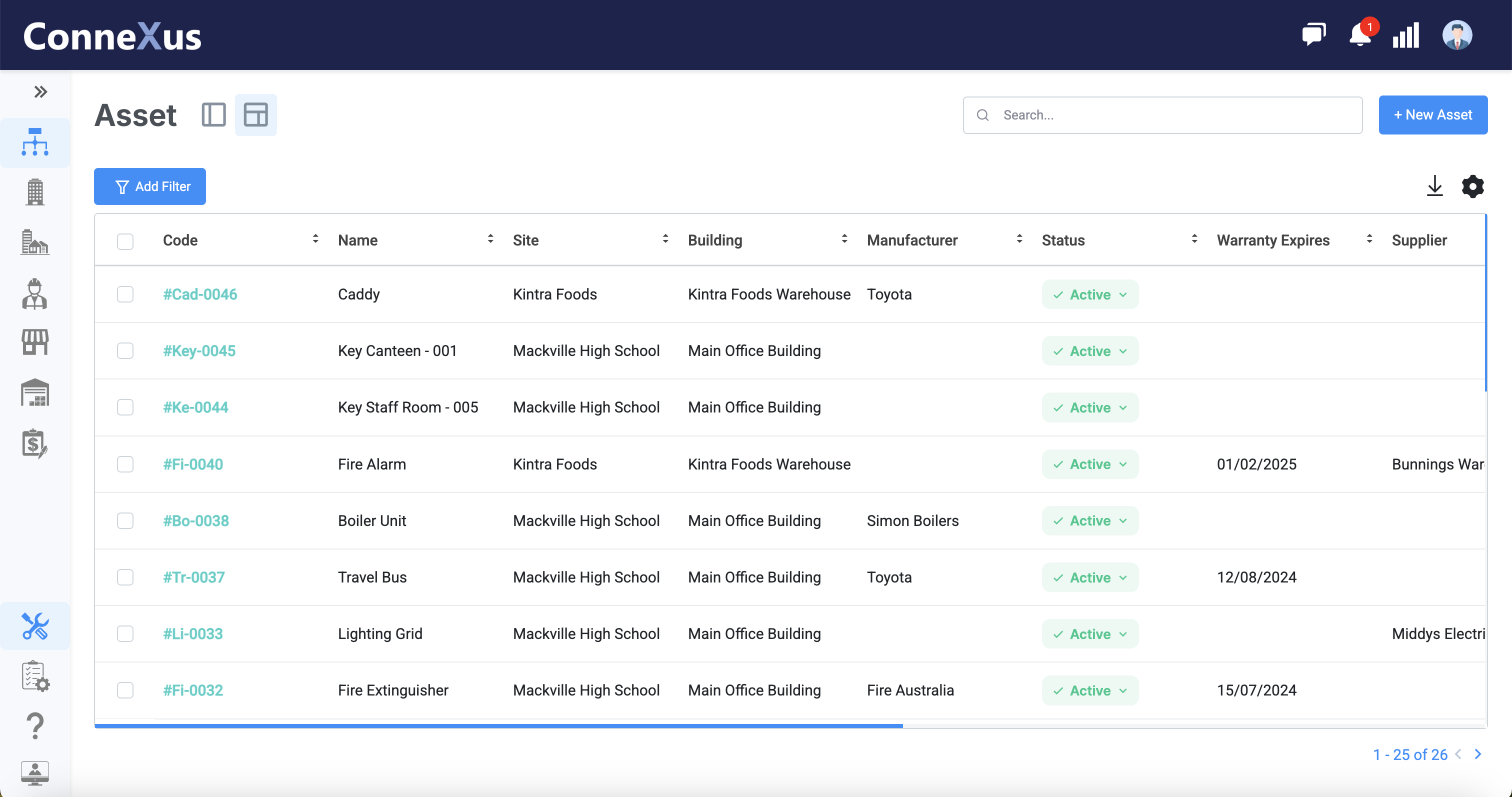The image size is (1512, 797).
Task: Select the checkbox next to Boiler Unit
Action: 125,520
